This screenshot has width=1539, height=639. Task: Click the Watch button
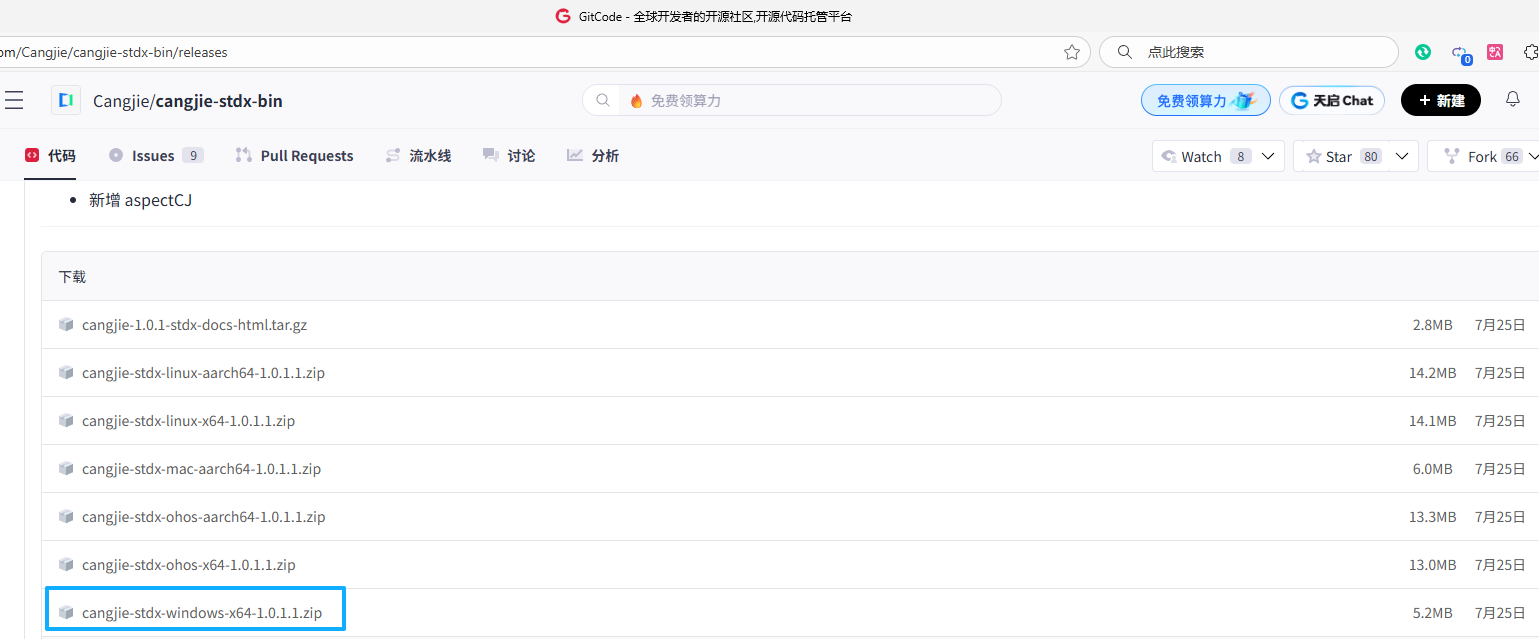coord(1206,156)
